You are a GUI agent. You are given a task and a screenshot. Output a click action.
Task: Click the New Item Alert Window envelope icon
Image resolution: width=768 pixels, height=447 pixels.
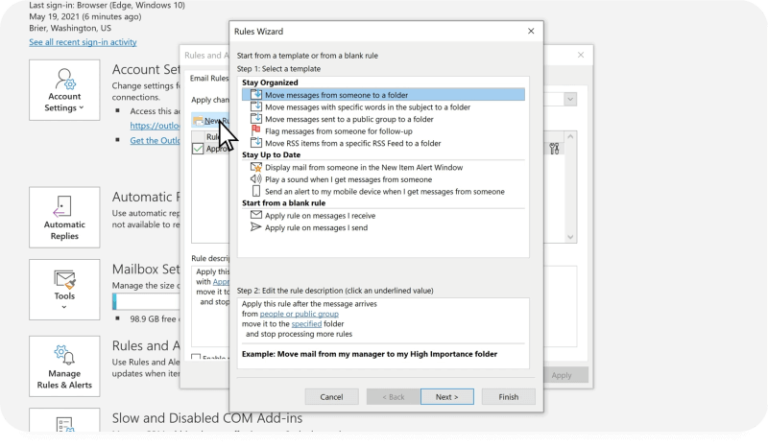click(x=256, y=167)
